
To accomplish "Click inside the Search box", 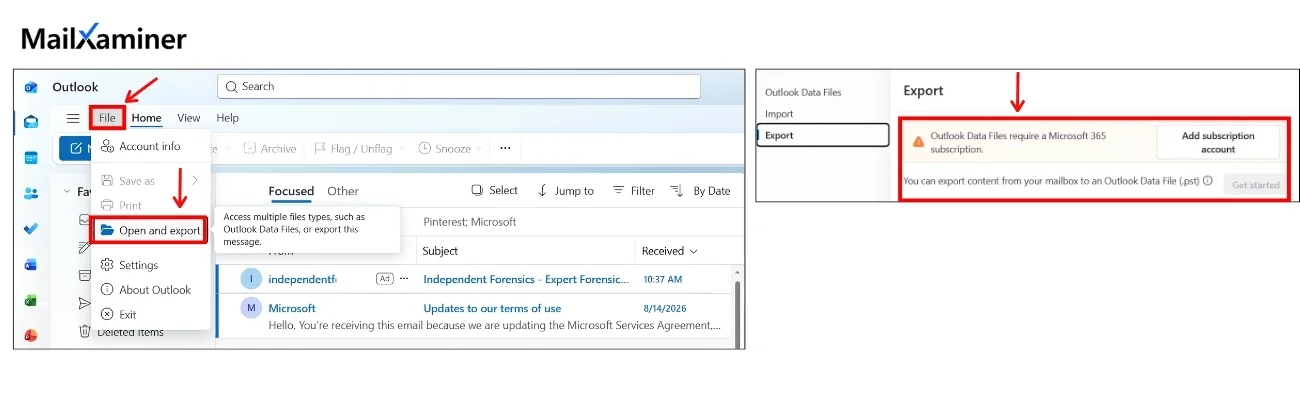I will (459, 87).
